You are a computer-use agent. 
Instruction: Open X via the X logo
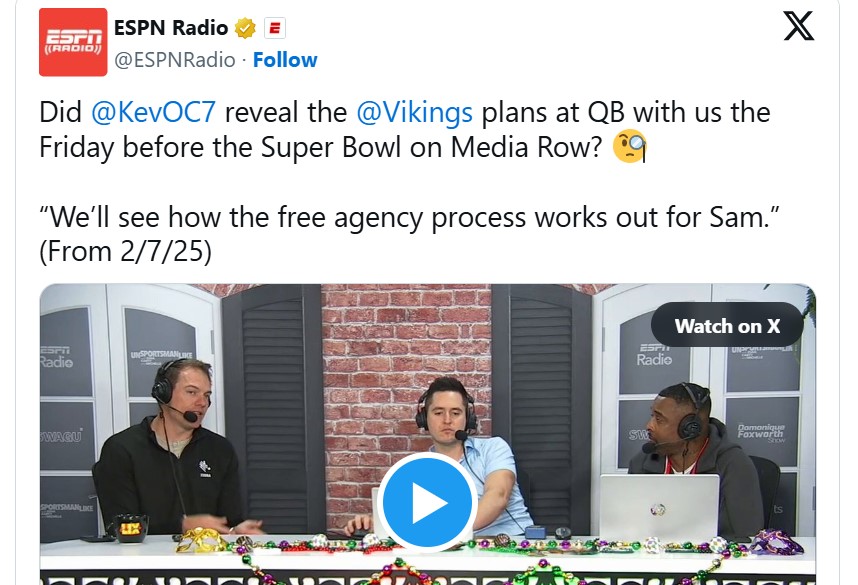[x=798, y=26]
